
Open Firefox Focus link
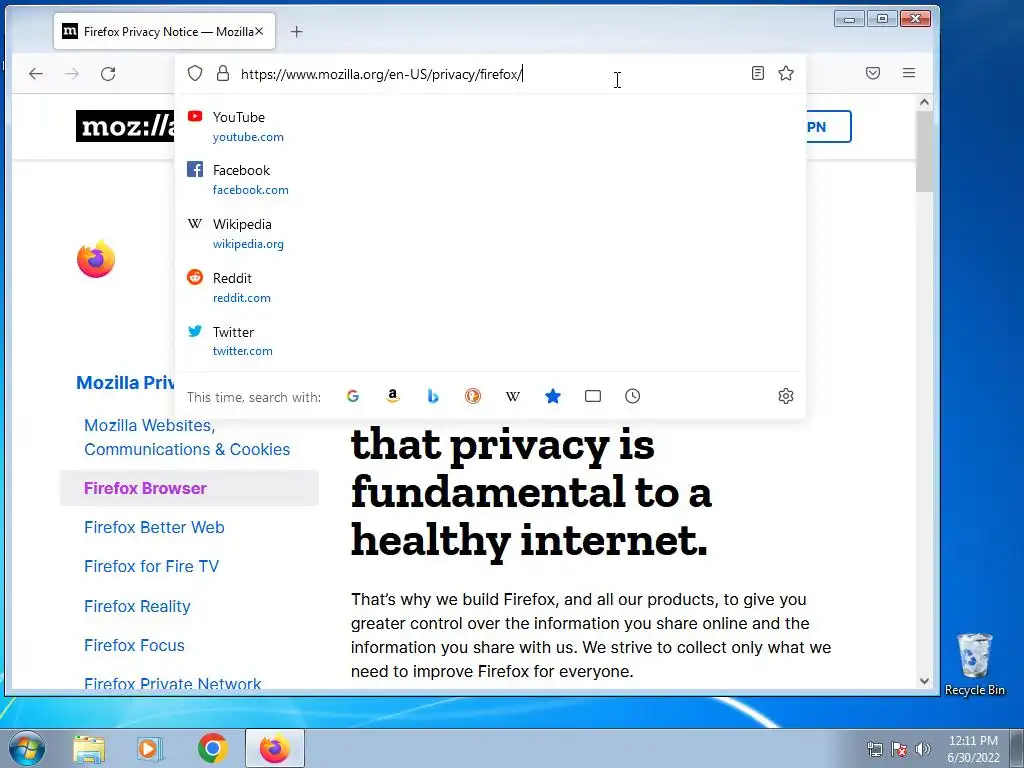click(x=134, y=645)
